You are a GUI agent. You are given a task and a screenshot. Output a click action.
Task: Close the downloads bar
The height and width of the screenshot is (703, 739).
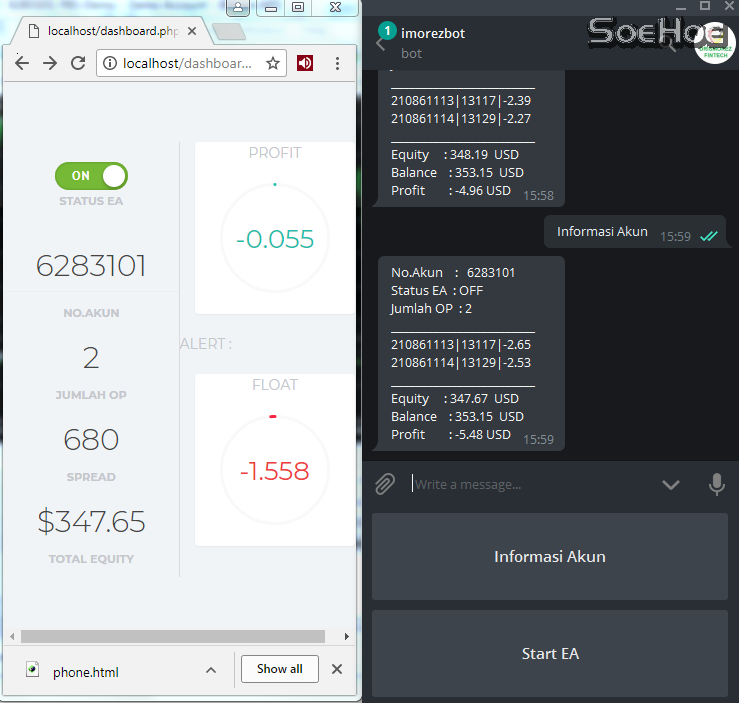coord(337,669)
